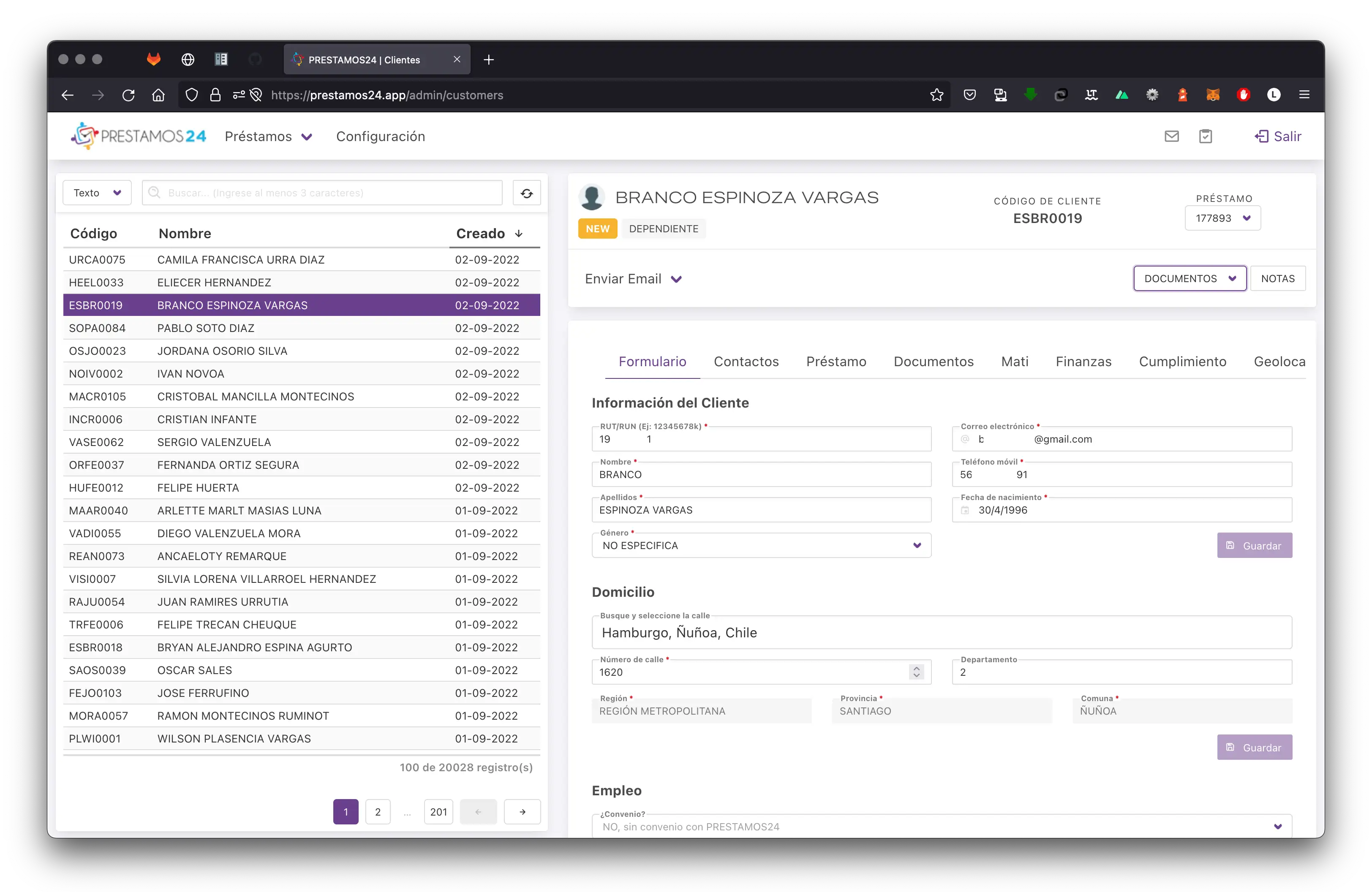Click calendar icon in Fecha de nacimiento field
1372x892 pixels.
[x=965, y=511]
